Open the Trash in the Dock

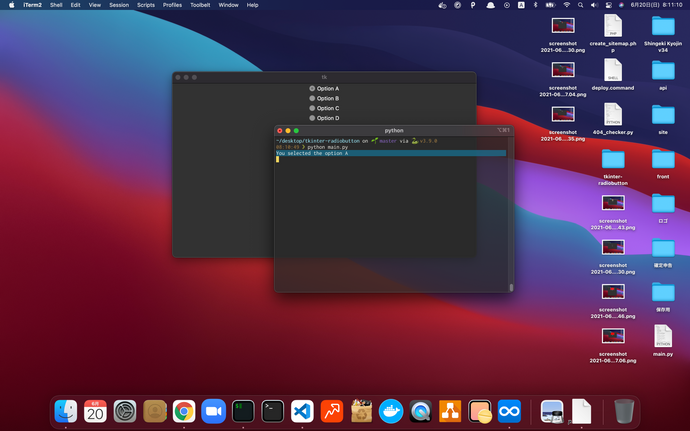[624, 410]
